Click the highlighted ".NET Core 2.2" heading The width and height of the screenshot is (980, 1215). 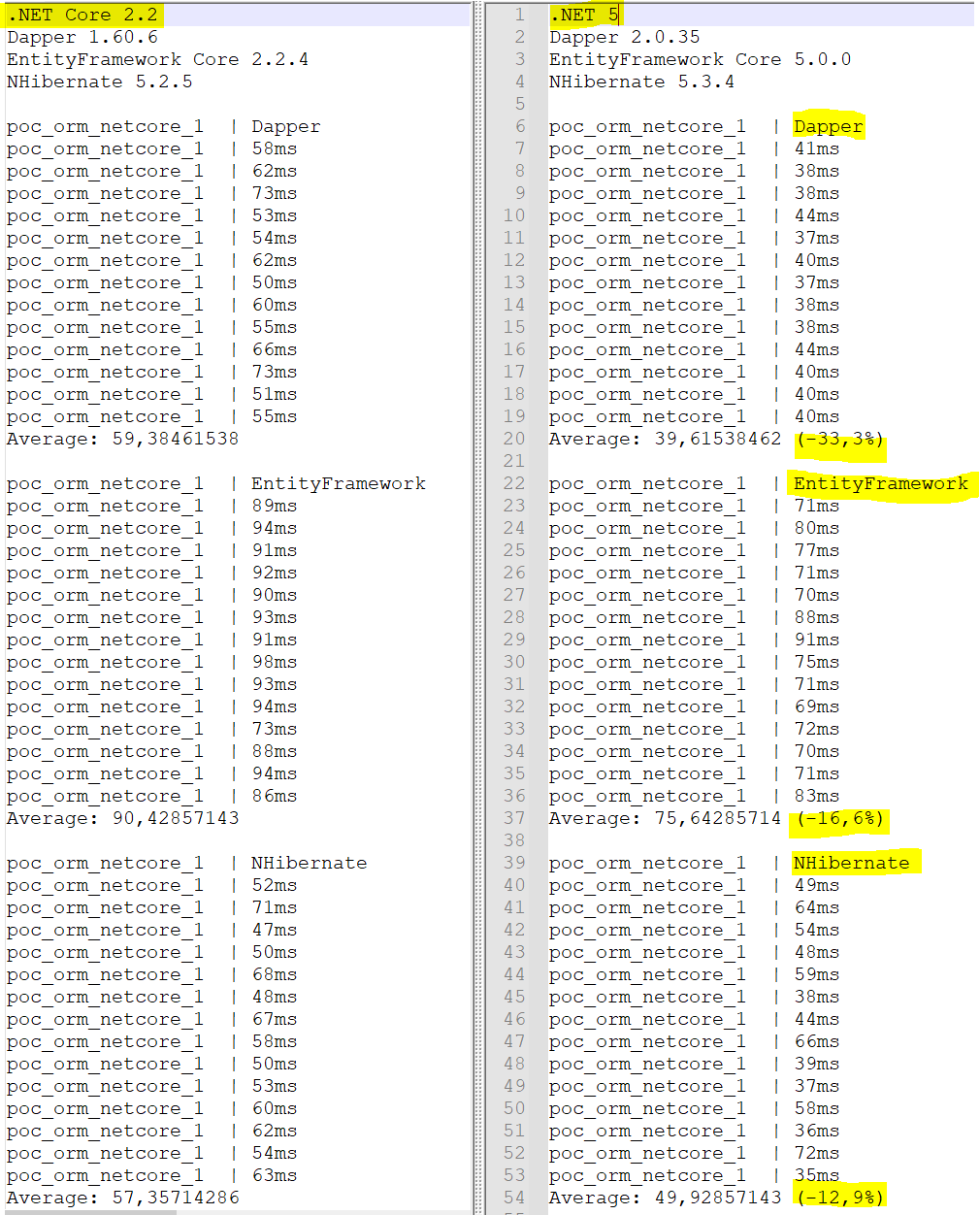click(x=82, y=15)
